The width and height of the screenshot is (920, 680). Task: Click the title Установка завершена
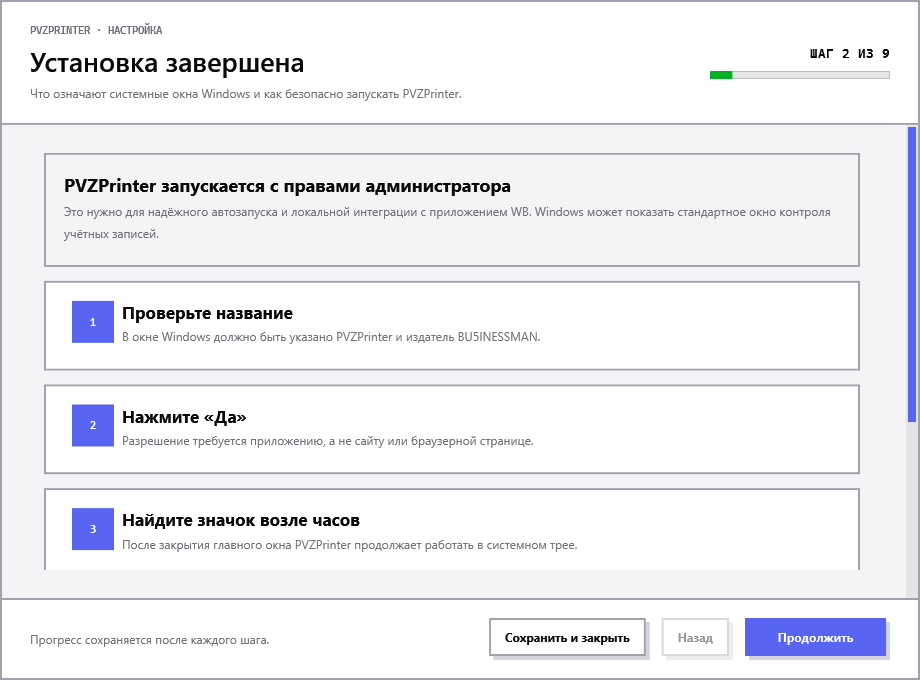pyautogui.click(x=167, y=63)
